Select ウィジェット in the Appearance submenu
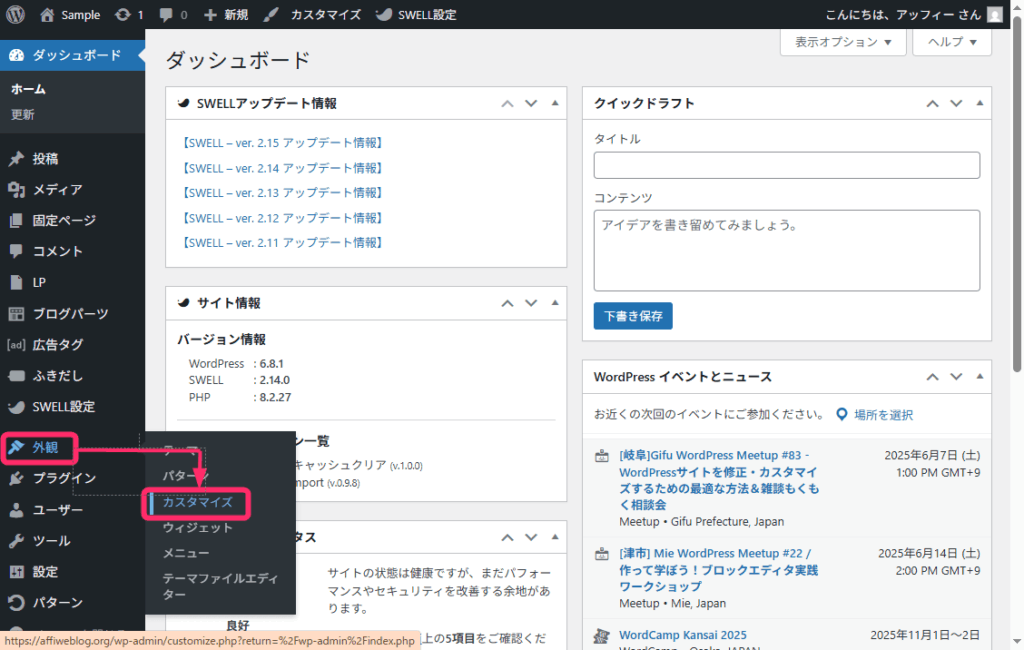 [197, 528]
